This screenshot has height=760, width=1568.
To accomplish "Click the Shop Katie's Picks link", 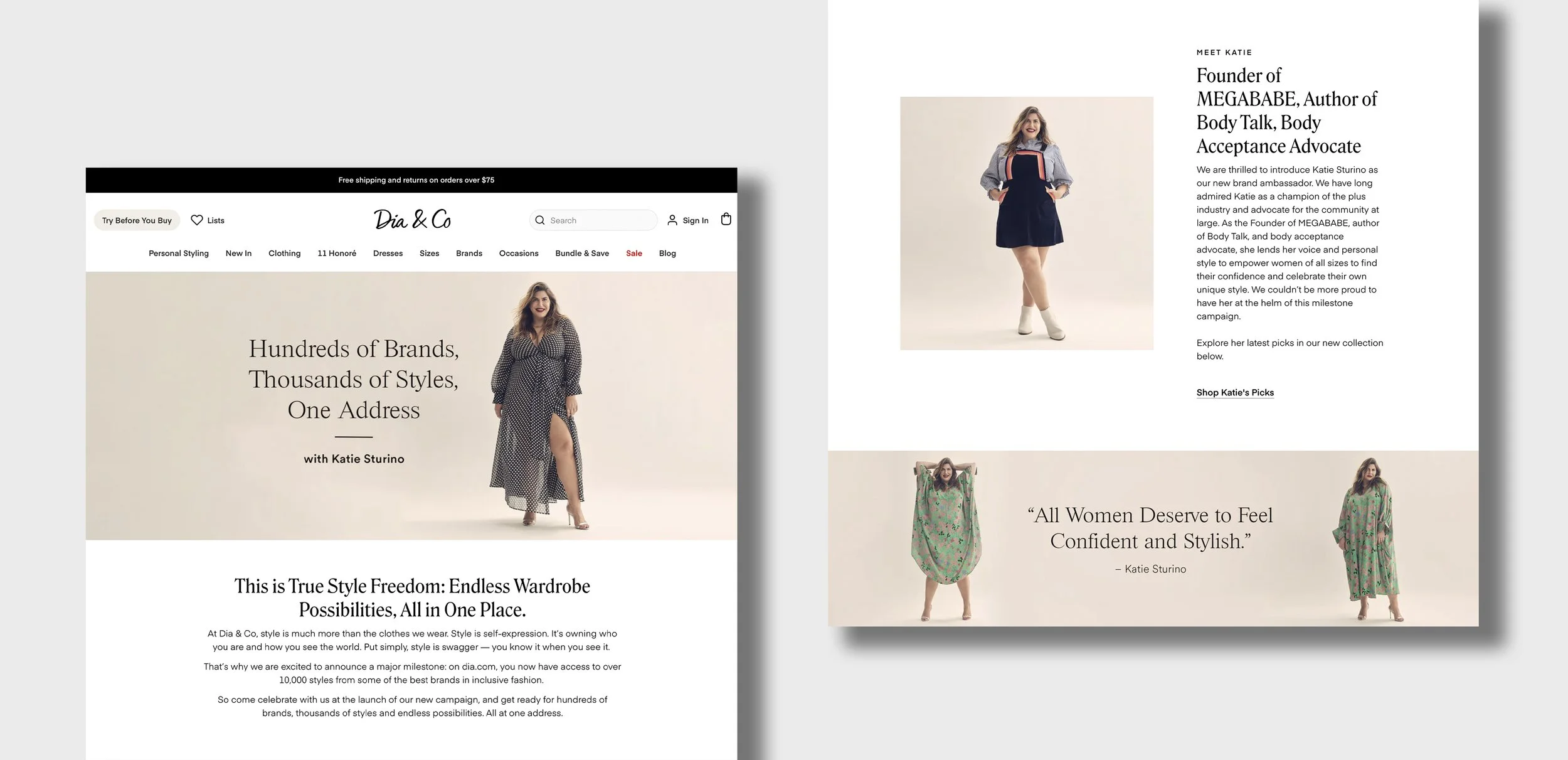I will (x=1235, y=393).
